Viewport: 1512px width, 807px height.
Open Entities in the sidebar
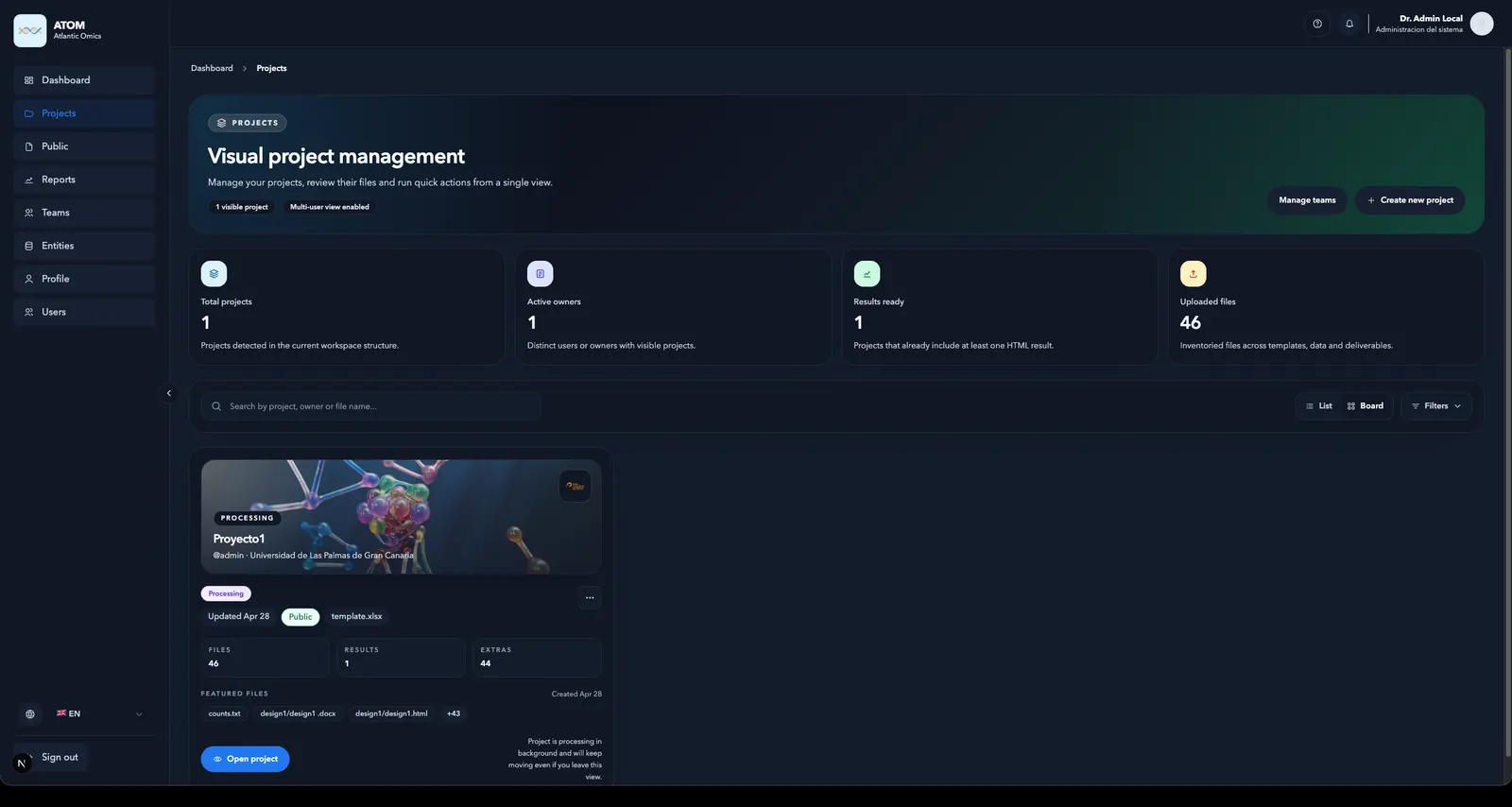[84, 246]
